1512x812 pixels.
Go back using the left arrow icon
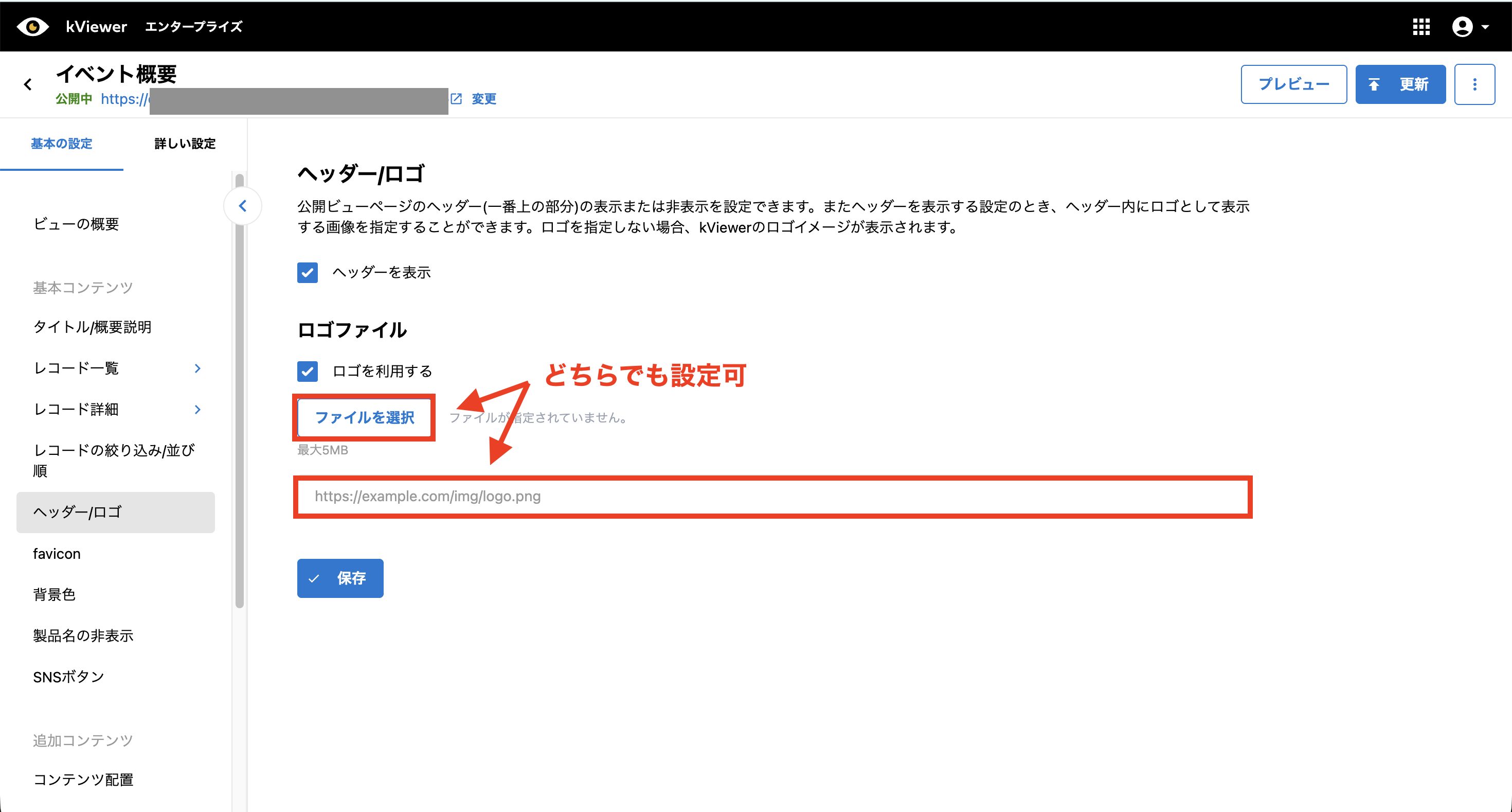(28, 84)
